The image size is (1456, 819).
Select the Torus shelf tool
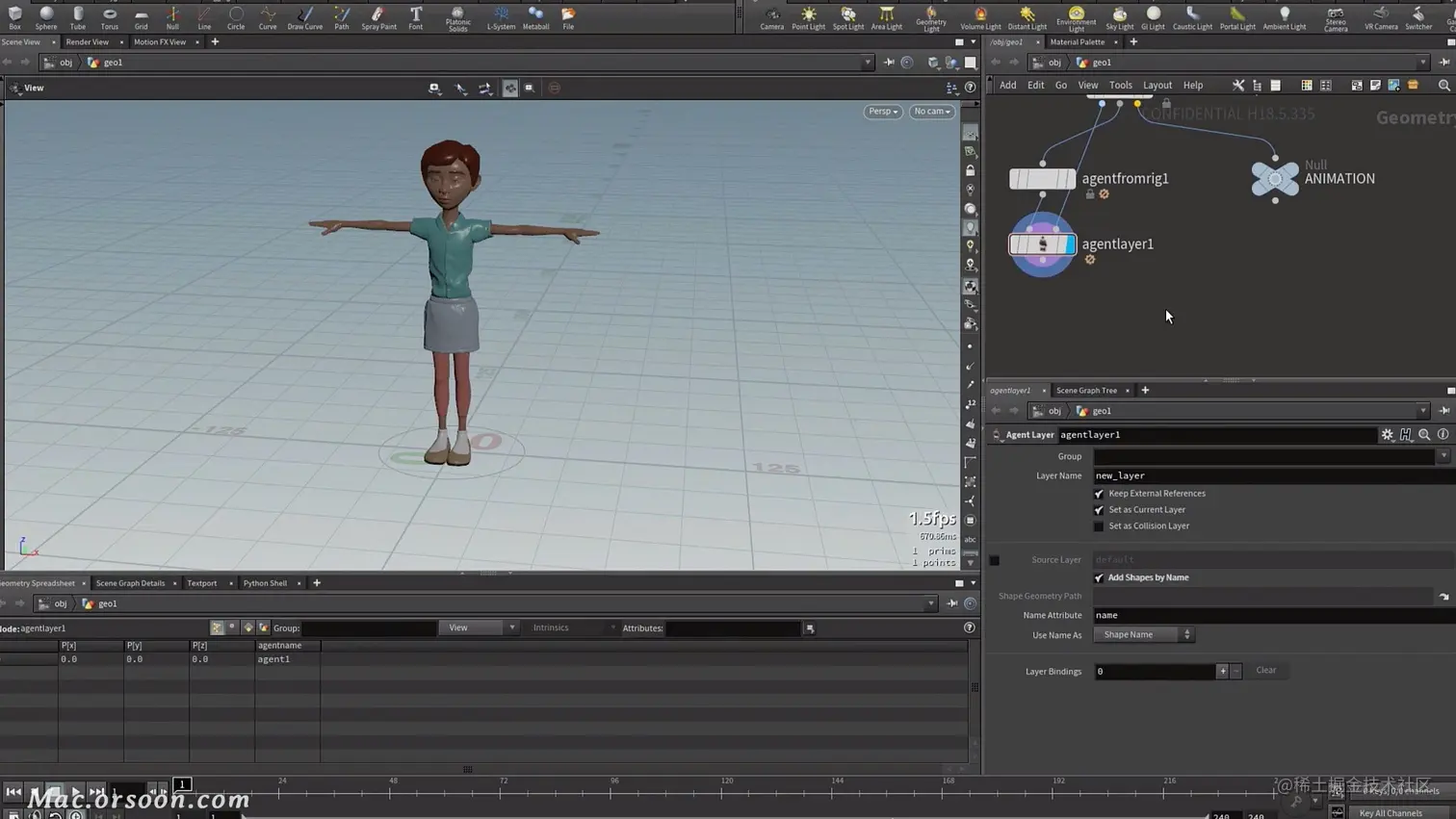point(109,16)
